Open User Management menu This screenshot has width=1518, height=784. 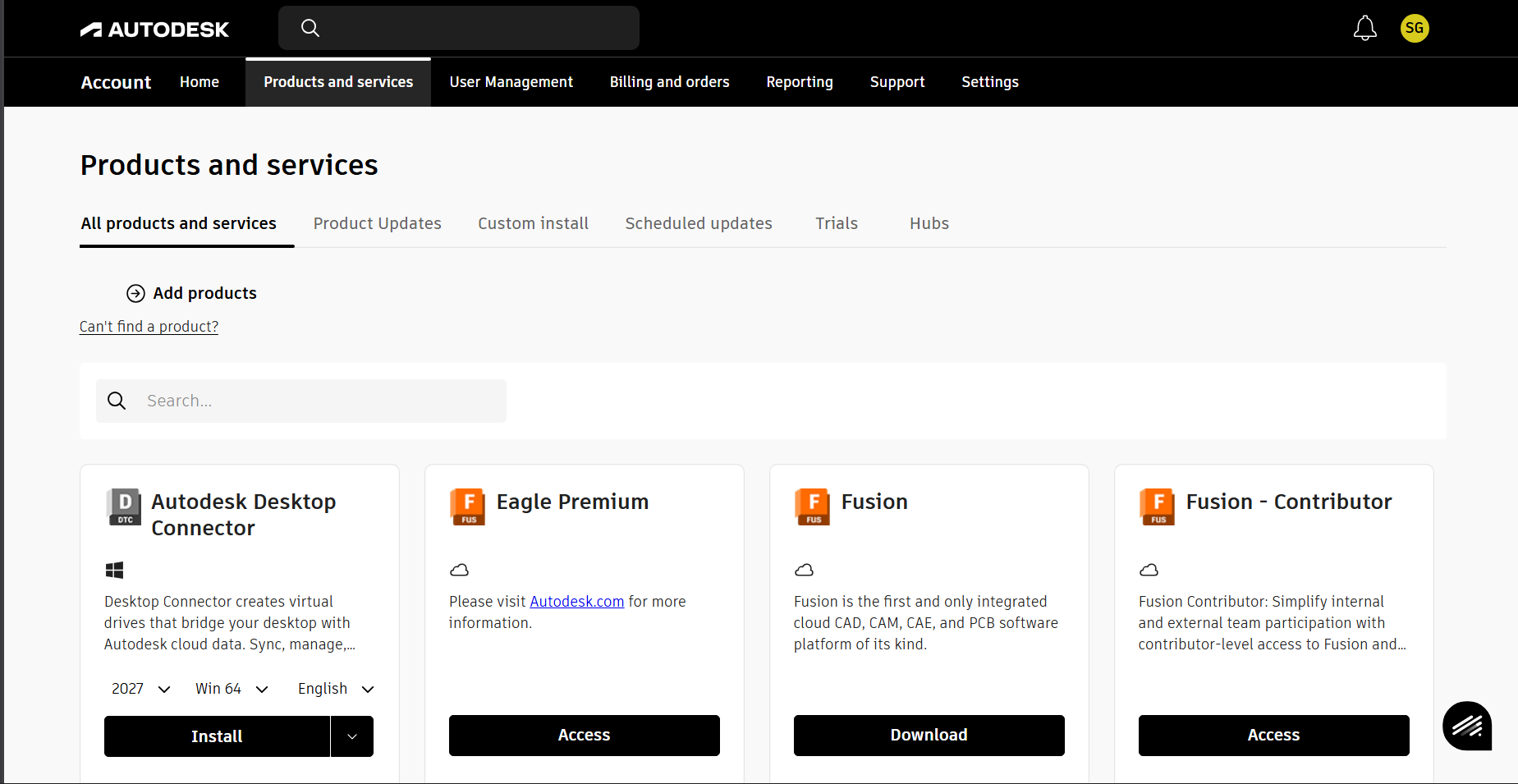(511, 82)
